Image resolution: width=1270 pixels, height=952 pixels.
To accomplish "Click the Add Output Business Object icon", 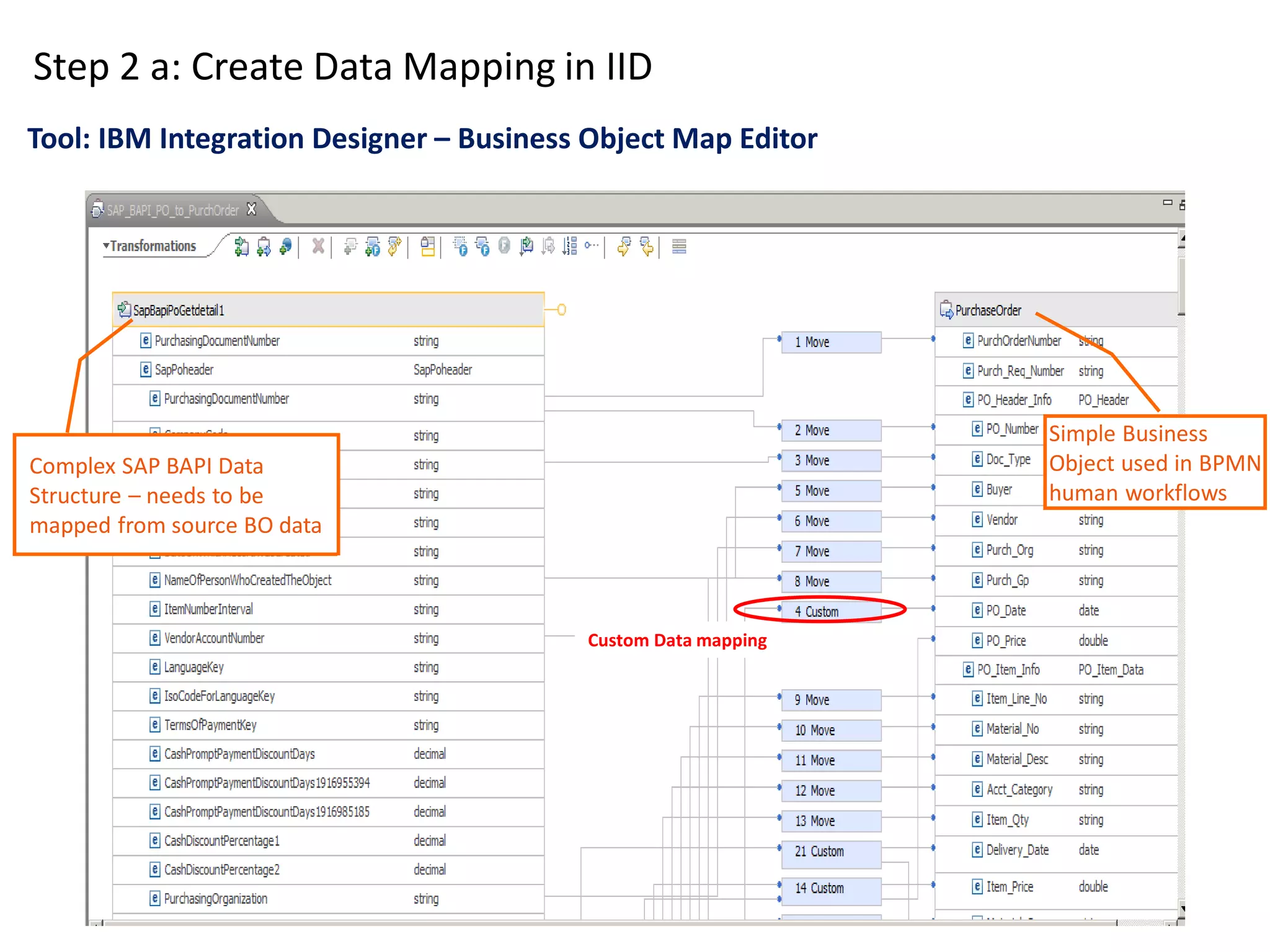I will (264, 247).
